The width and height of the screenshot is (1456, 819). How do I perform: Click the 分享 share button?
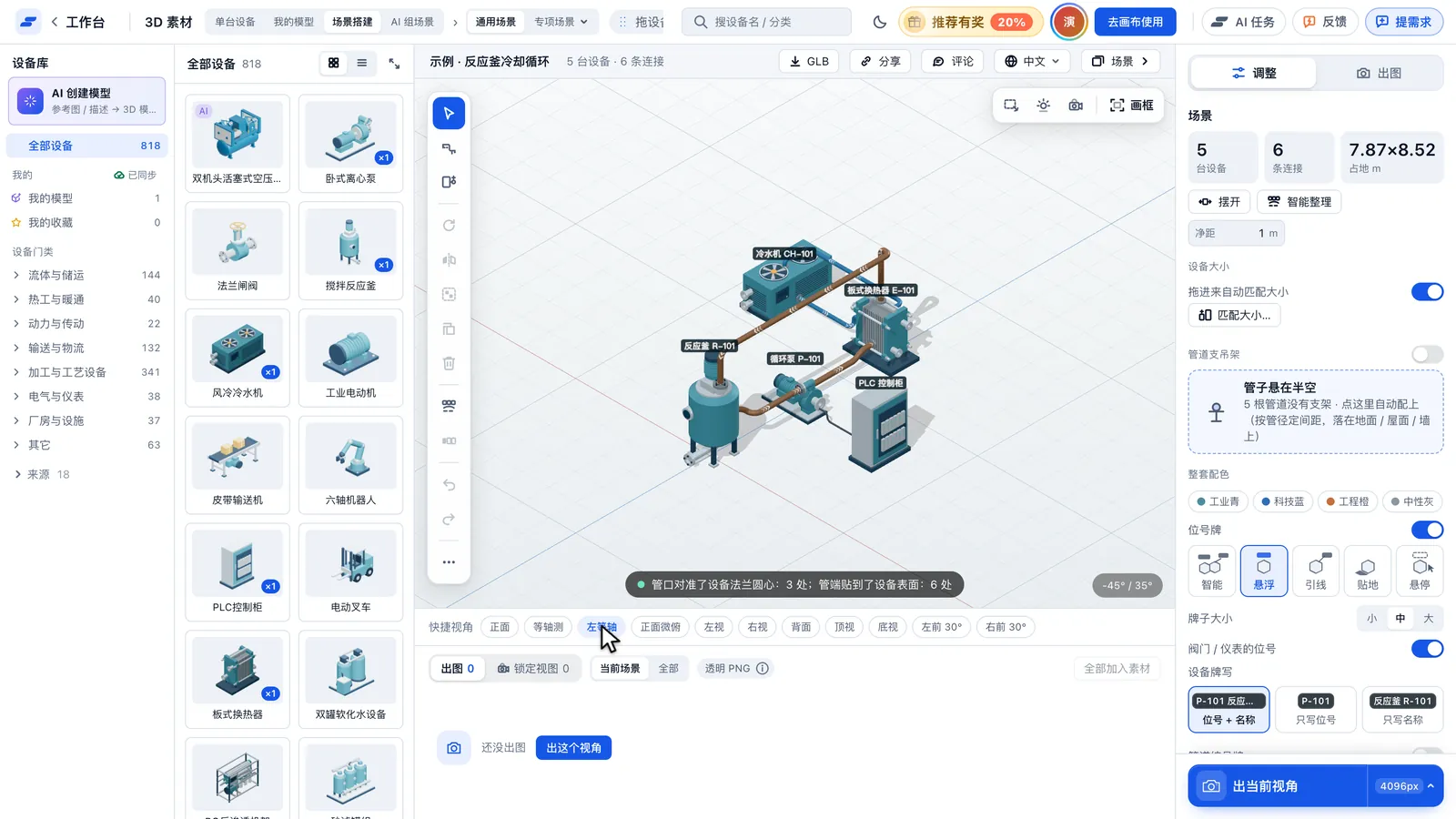point(881,61)
